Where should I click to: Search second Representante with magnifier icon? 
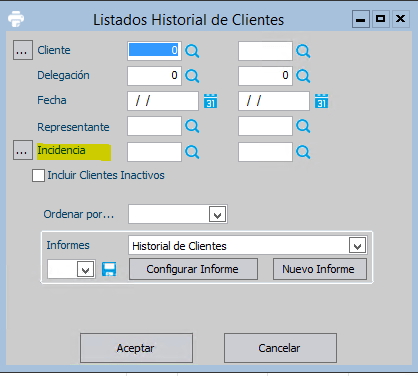tap(303, 126)
